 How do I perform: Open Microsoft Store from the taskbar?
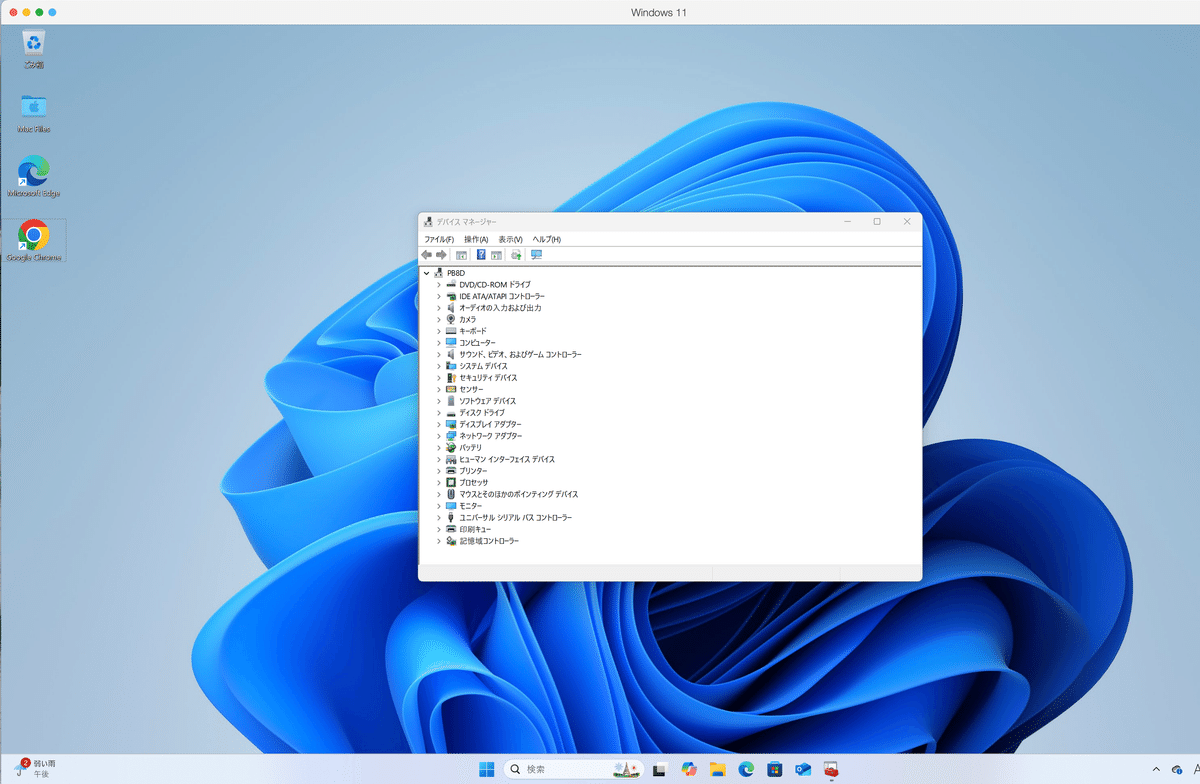pyautogui.click(x=774, y=769)
